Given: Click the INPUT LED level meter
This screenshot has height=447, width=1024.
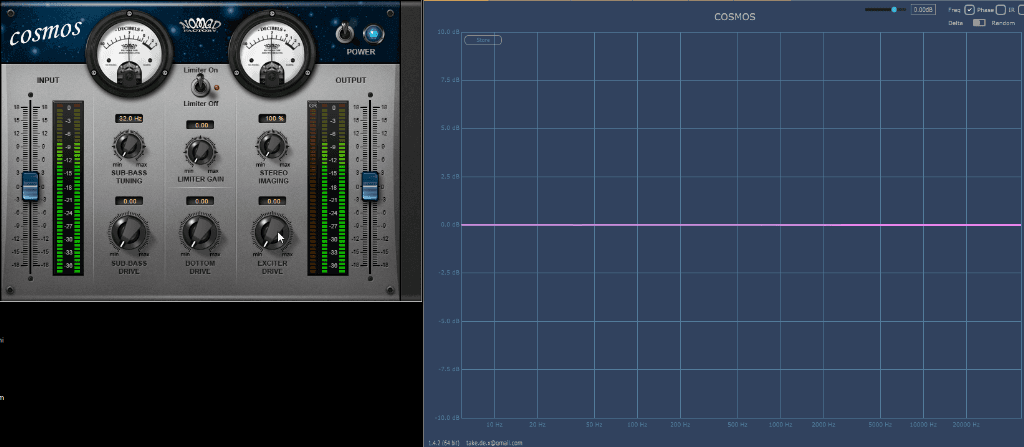Looking at the screenshot, I should tap(68, 188).
